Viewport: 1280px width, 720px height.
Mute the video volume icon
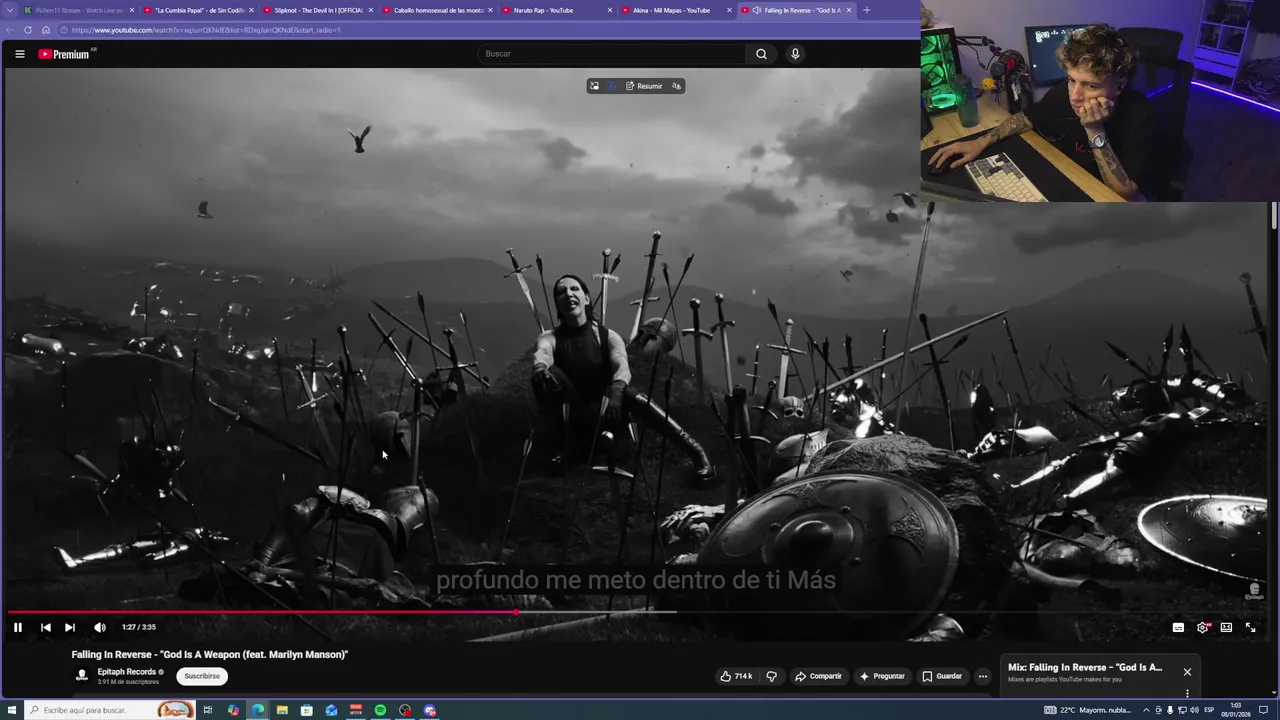pos(100,627)
